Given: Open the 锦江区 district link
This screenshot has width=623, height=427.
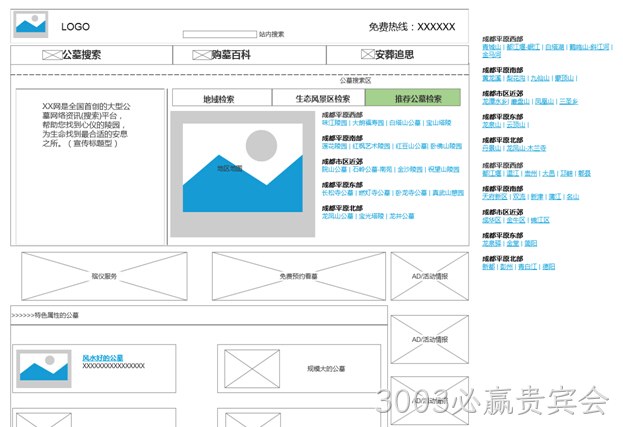Looking at the screenshot, I should click(540, 220).
